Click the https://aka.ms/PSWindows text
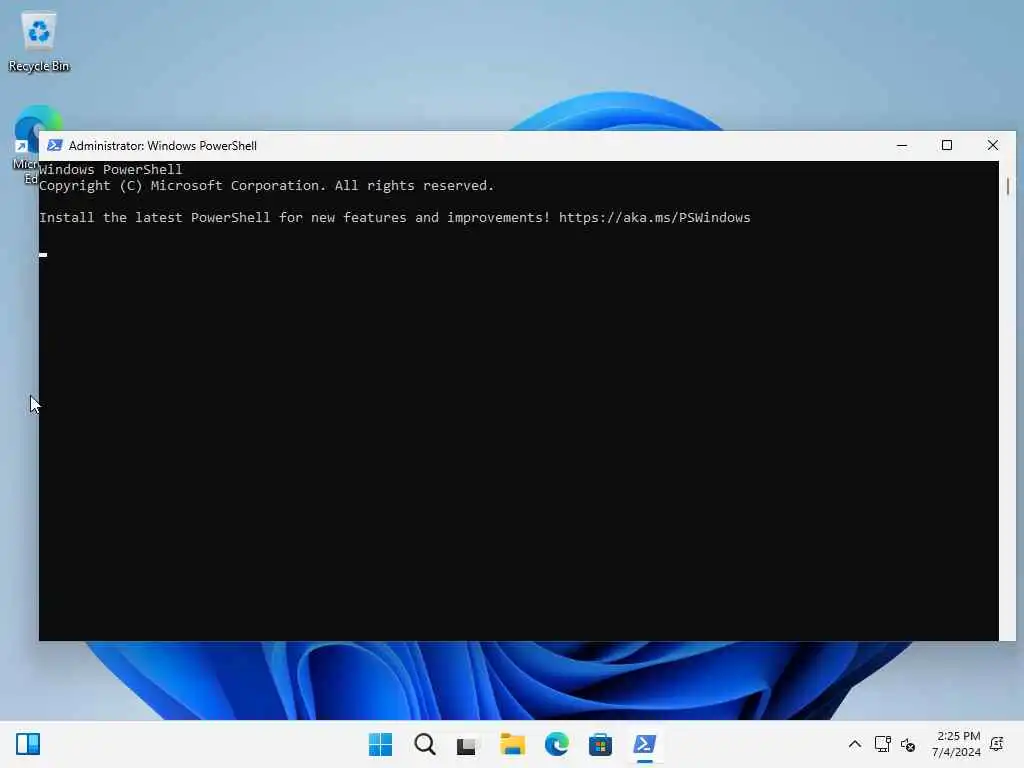Viewport: 1024px width, 768px height. (x=654, y=217)
